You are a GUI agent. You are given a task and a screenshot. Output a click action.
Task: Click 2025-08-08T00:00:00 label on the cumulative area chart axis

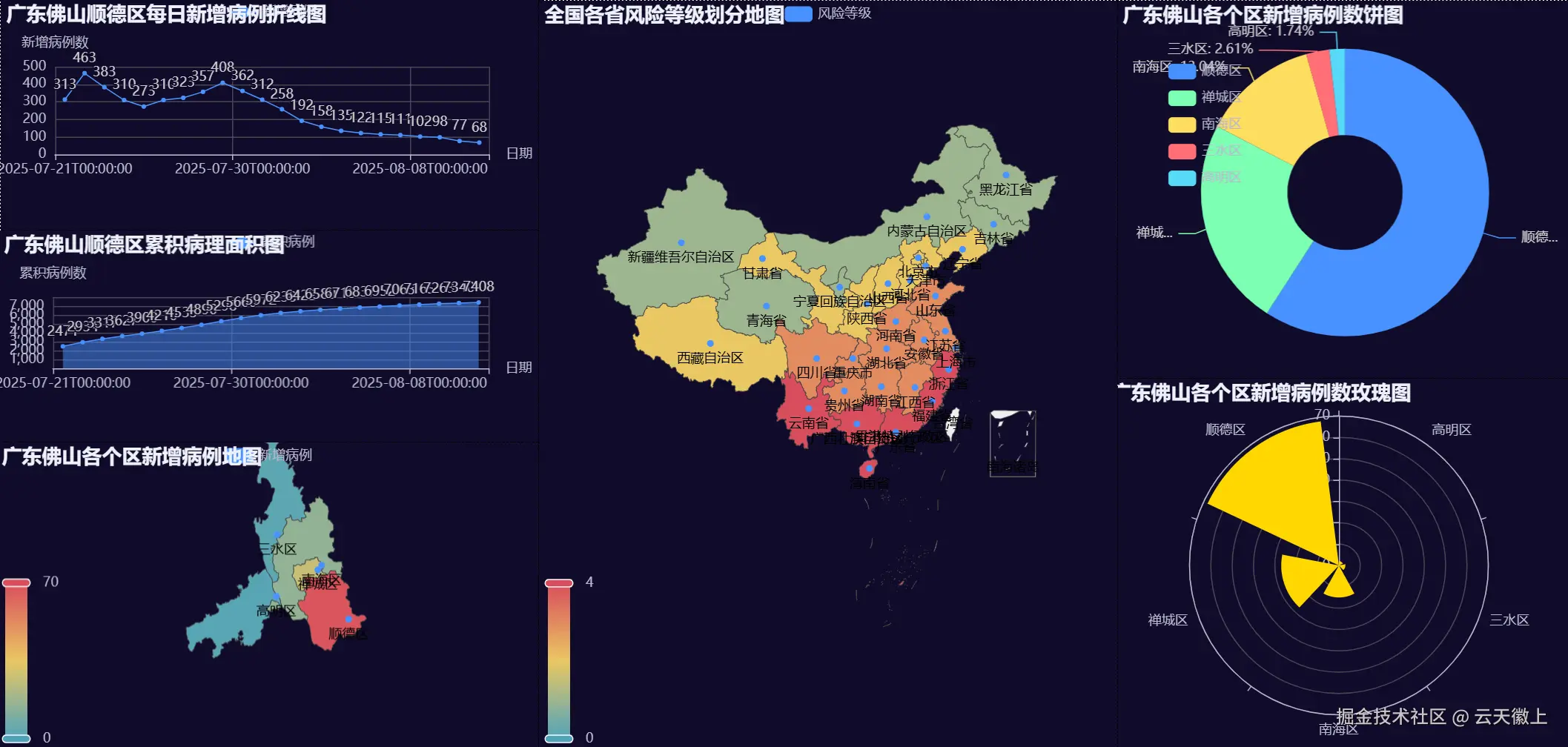[420, 383]
